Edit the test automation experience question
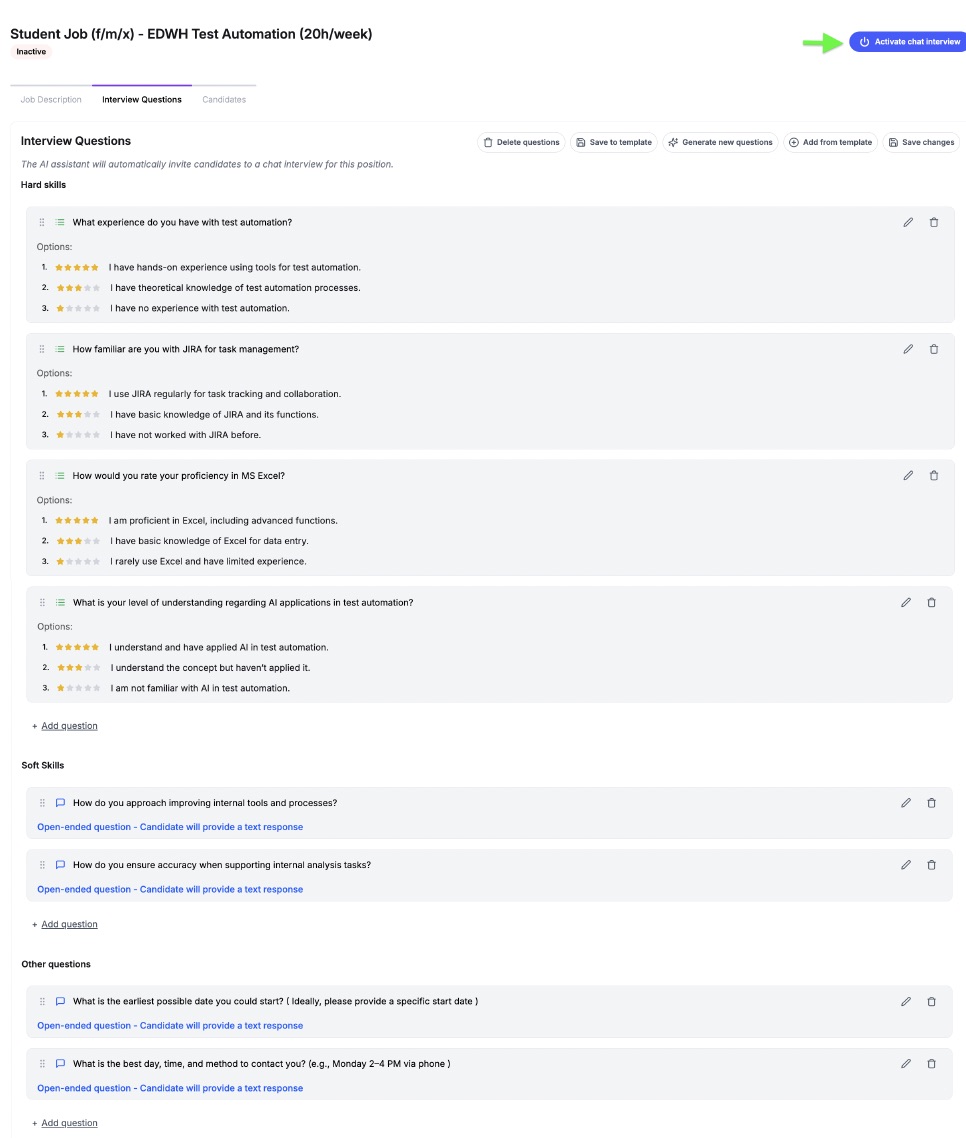This screenshot has height=1138, width=966. coord(908,222)
